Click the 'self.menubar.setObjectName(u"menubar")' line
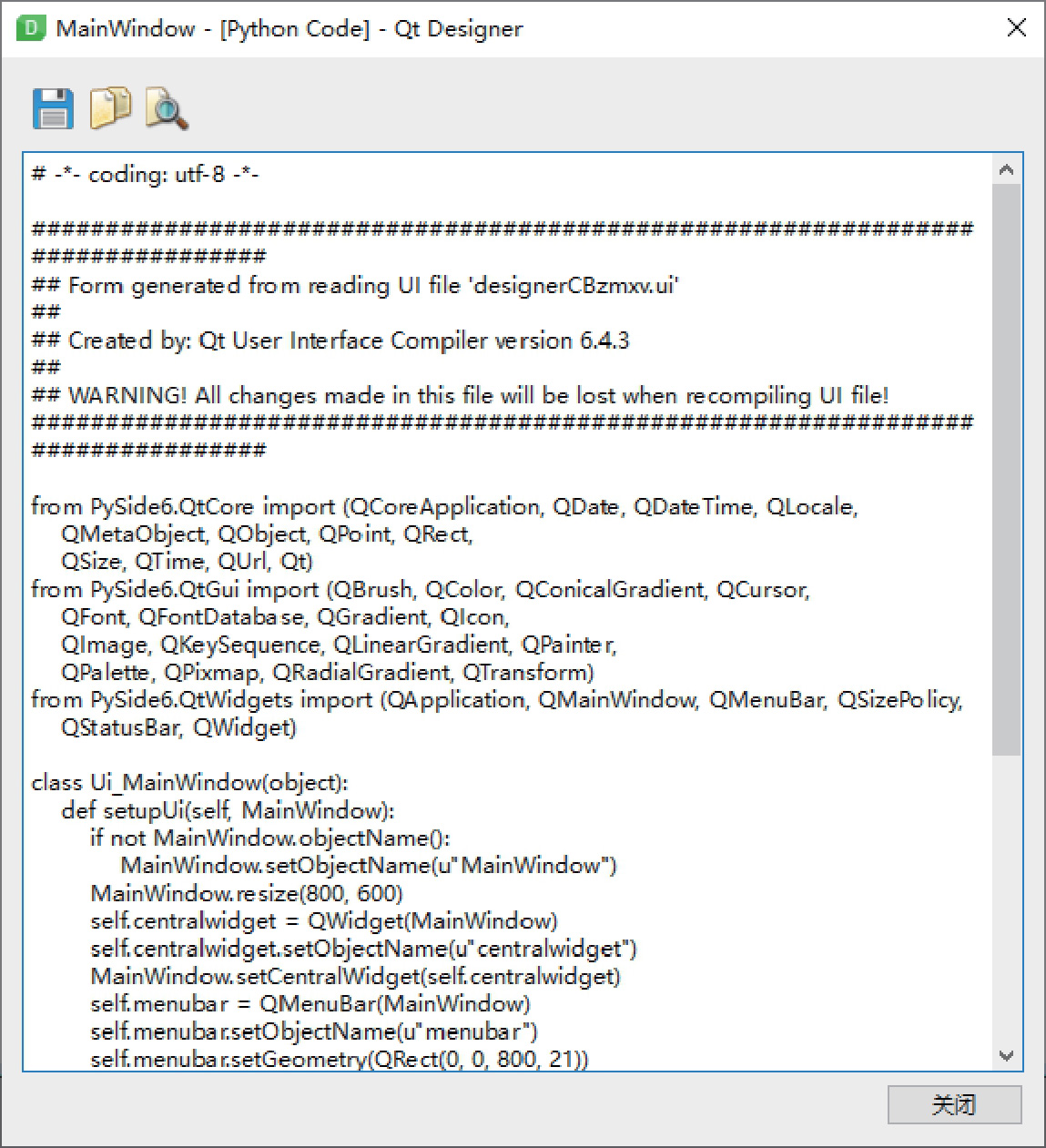1046x1148 pixels. pyautogui.click(x=314, y=1031)
